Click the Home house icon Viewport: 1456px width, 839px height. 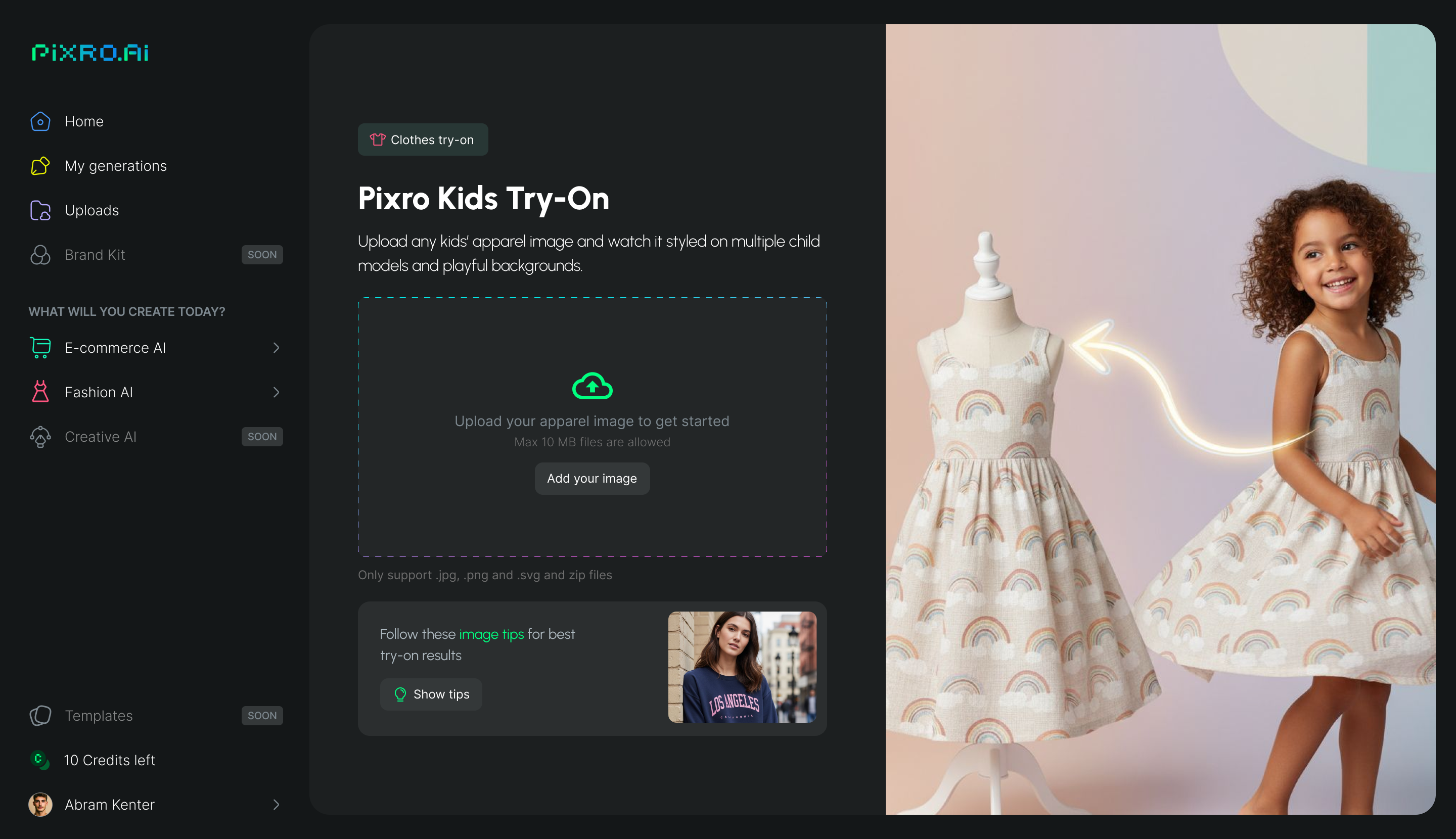coord(40,122)
